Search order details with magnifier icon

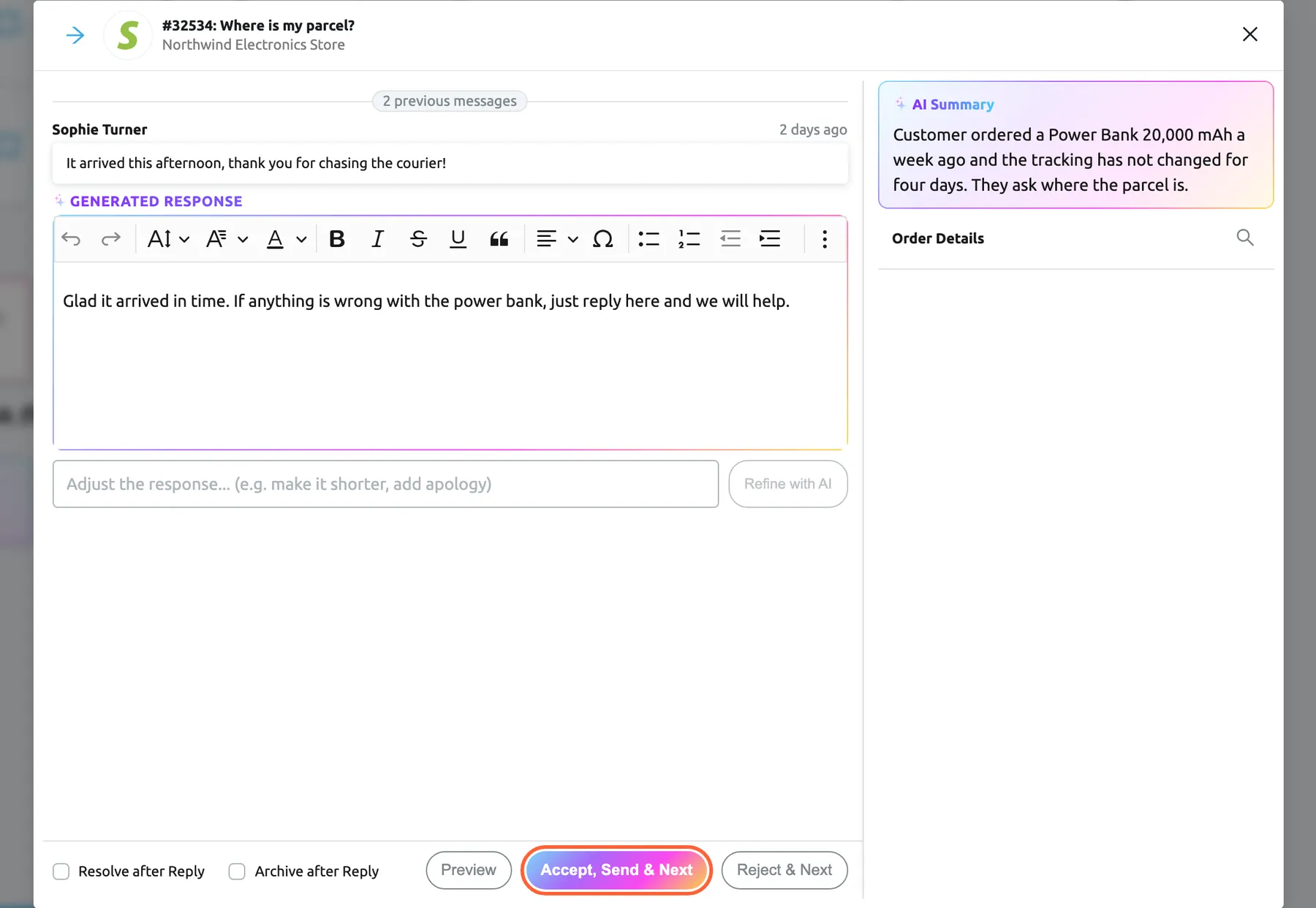click(1245, 238)
